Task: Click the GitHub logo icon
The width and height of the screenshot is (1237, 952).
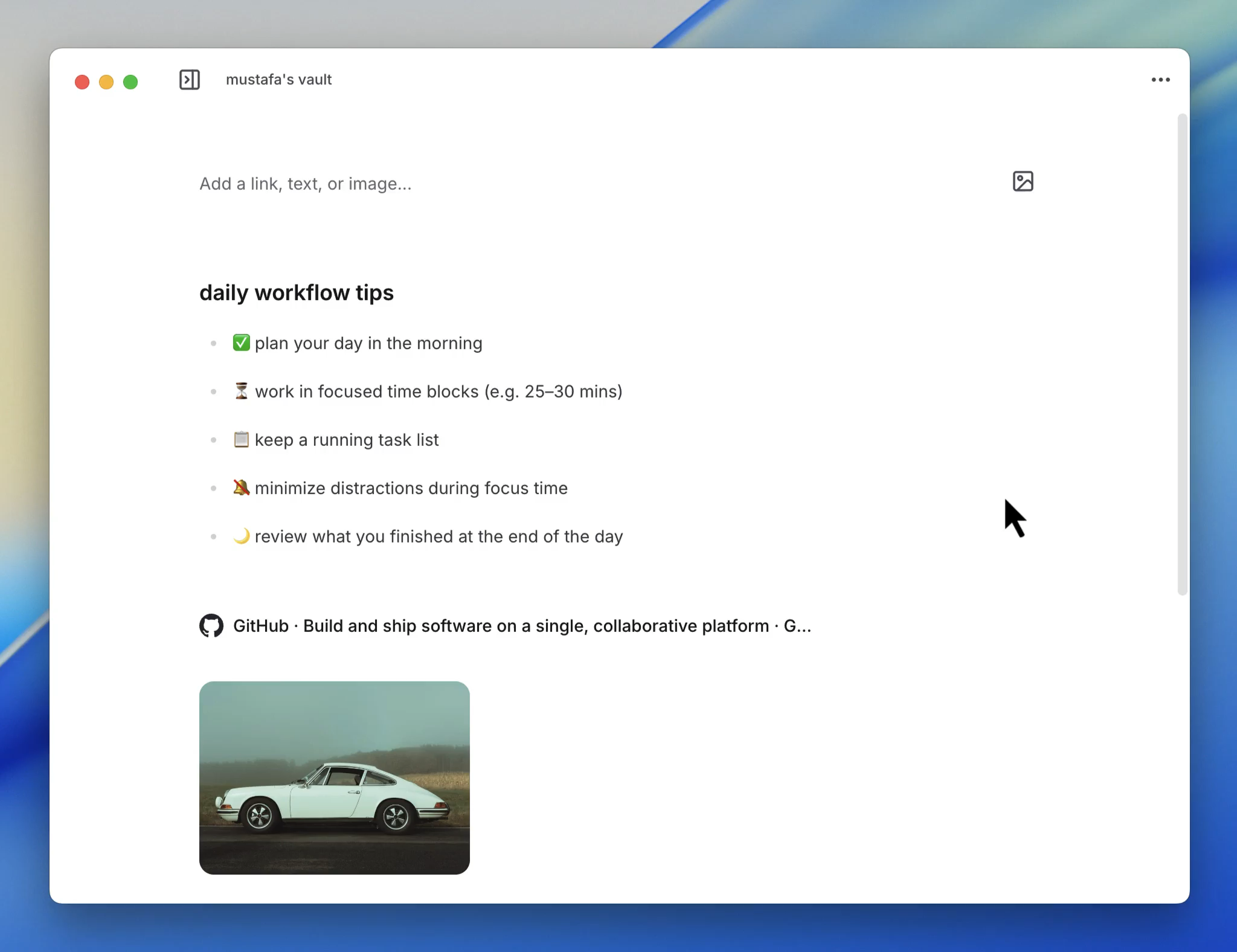Action: click(211, 626)
